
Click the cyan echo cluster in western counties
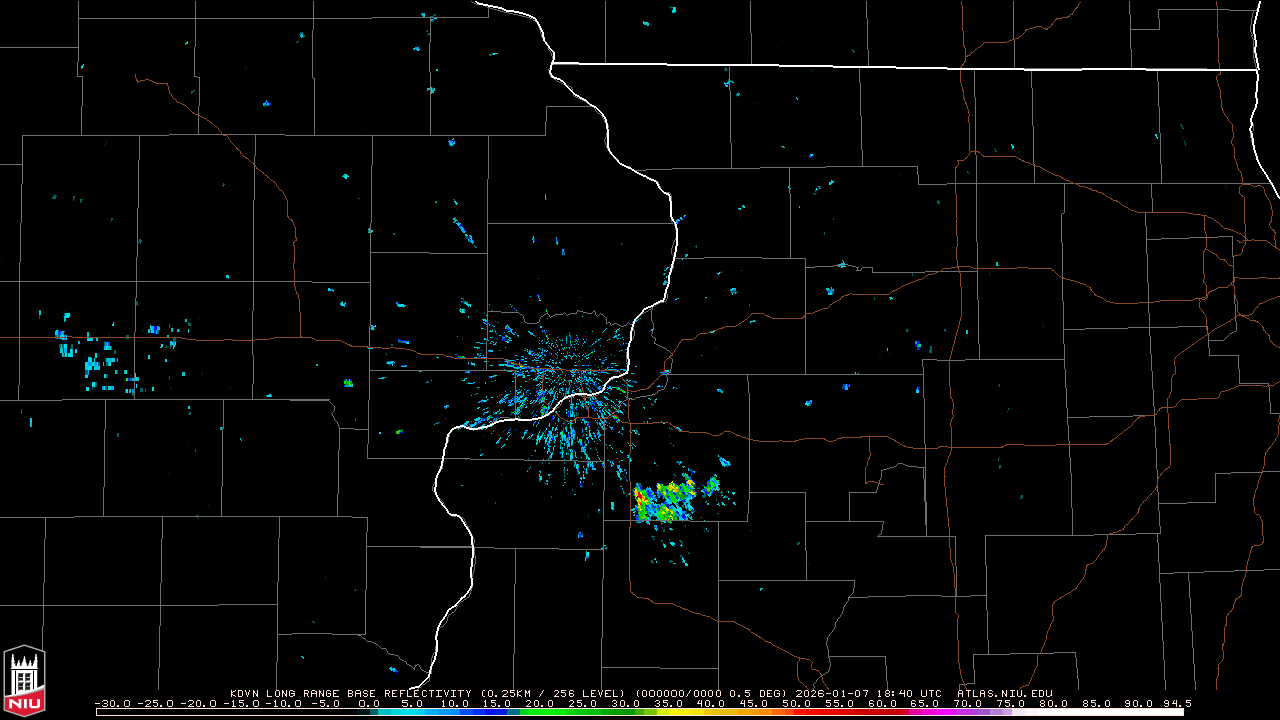tap(100, 360)
